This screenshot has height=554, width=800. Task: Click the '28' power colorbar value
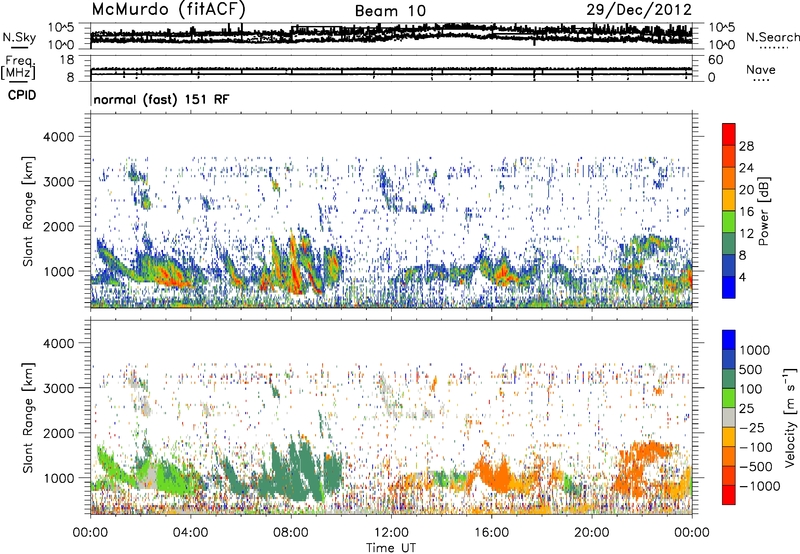point(746,146)
